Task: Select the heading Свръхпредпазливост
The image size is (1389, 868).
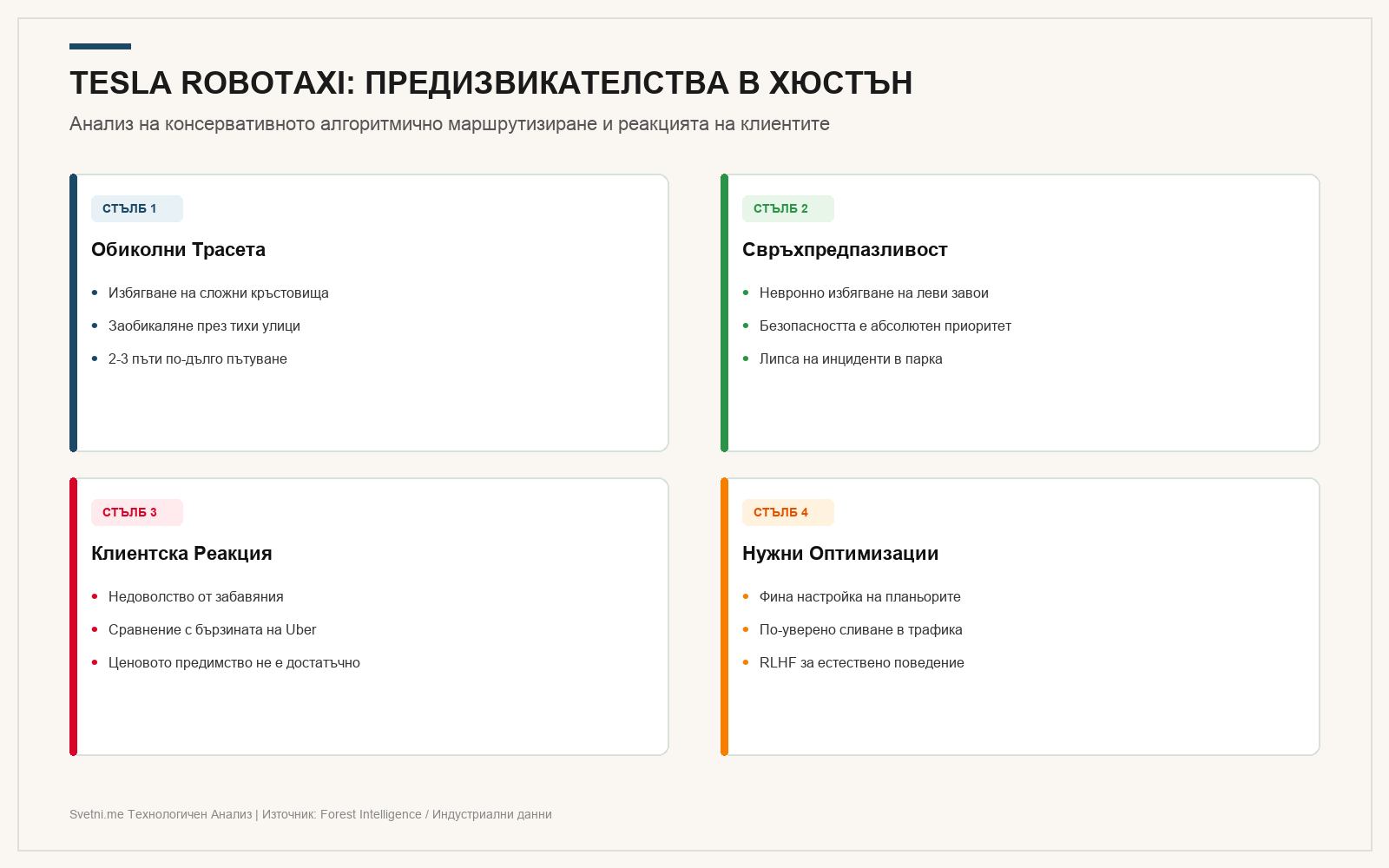Action: click(x=845, y=250)
